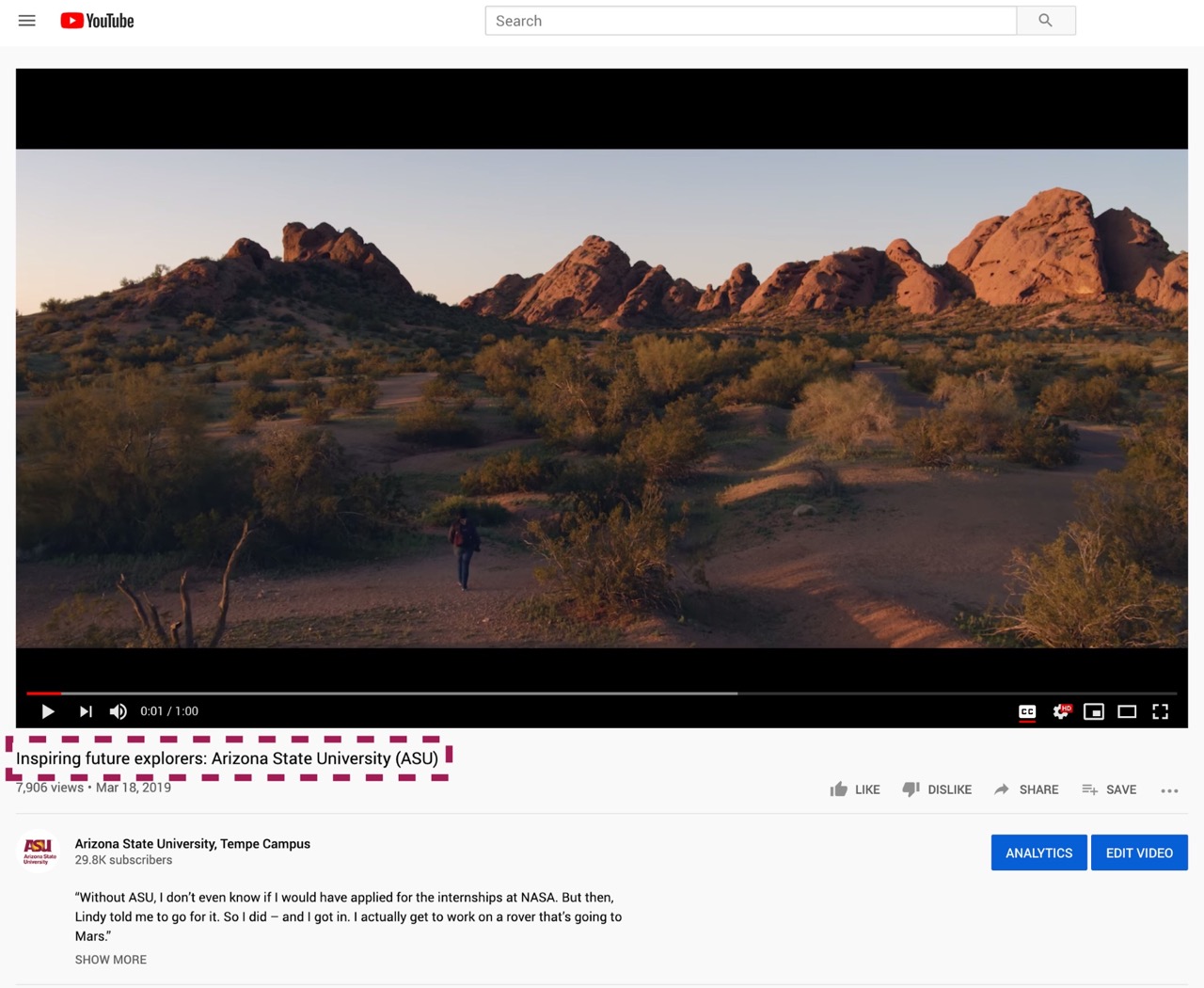Screen dimensions: 1204x988
Task: Click the Mar 18, 2019 upload date
Action: (x=134, y=788)
